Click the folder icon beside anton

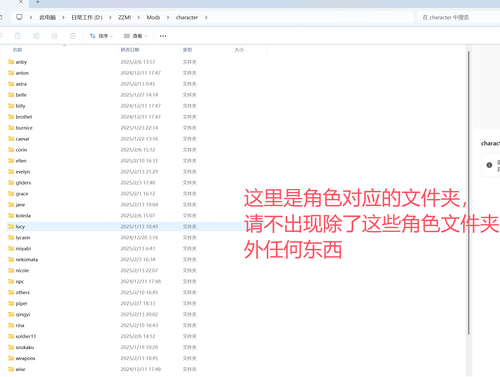click(11, 73)
